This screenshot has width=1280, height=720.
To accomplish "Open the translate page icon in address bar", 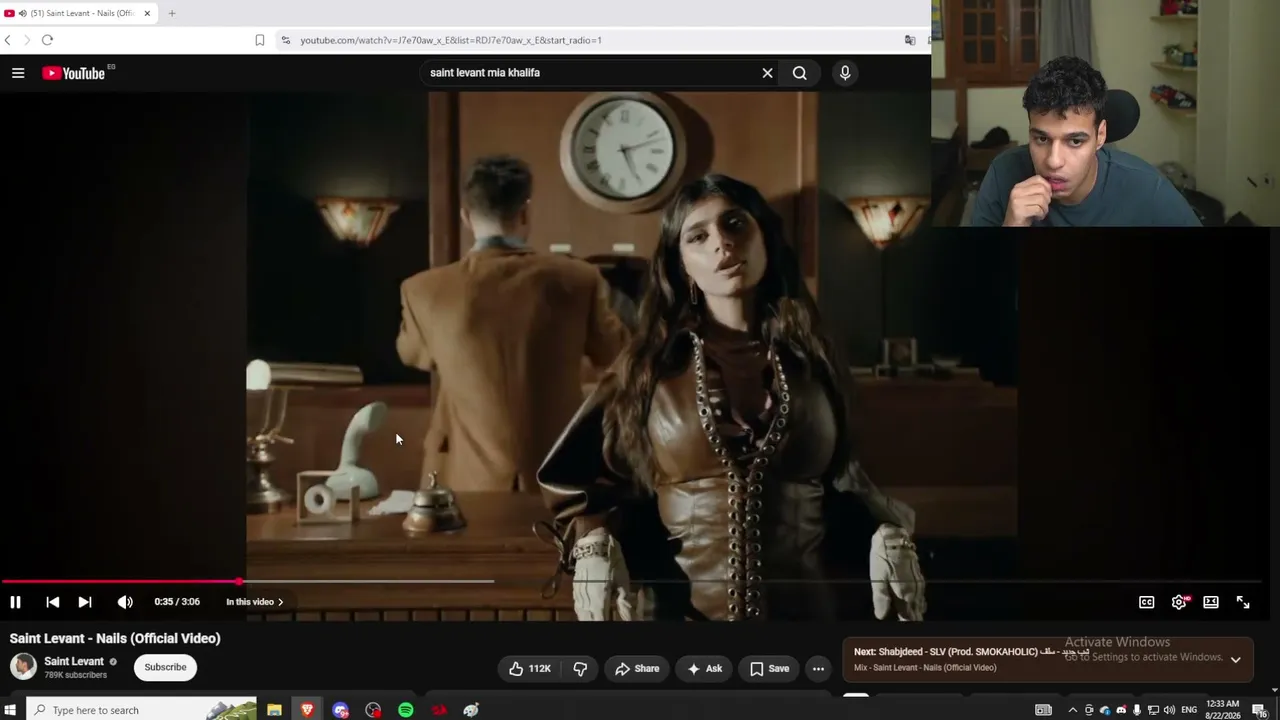I will click(910, 40).
